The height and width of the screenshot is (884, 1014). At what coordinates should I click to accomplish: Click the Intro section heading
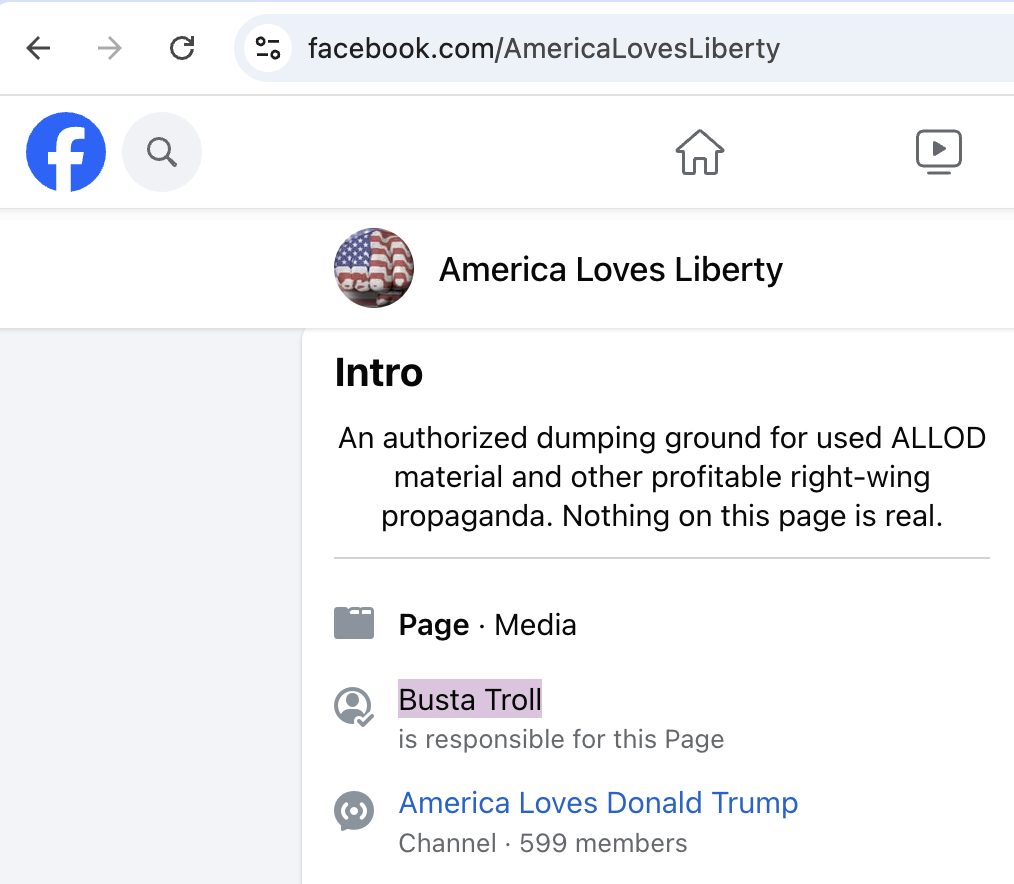click(x=379, y=373)
